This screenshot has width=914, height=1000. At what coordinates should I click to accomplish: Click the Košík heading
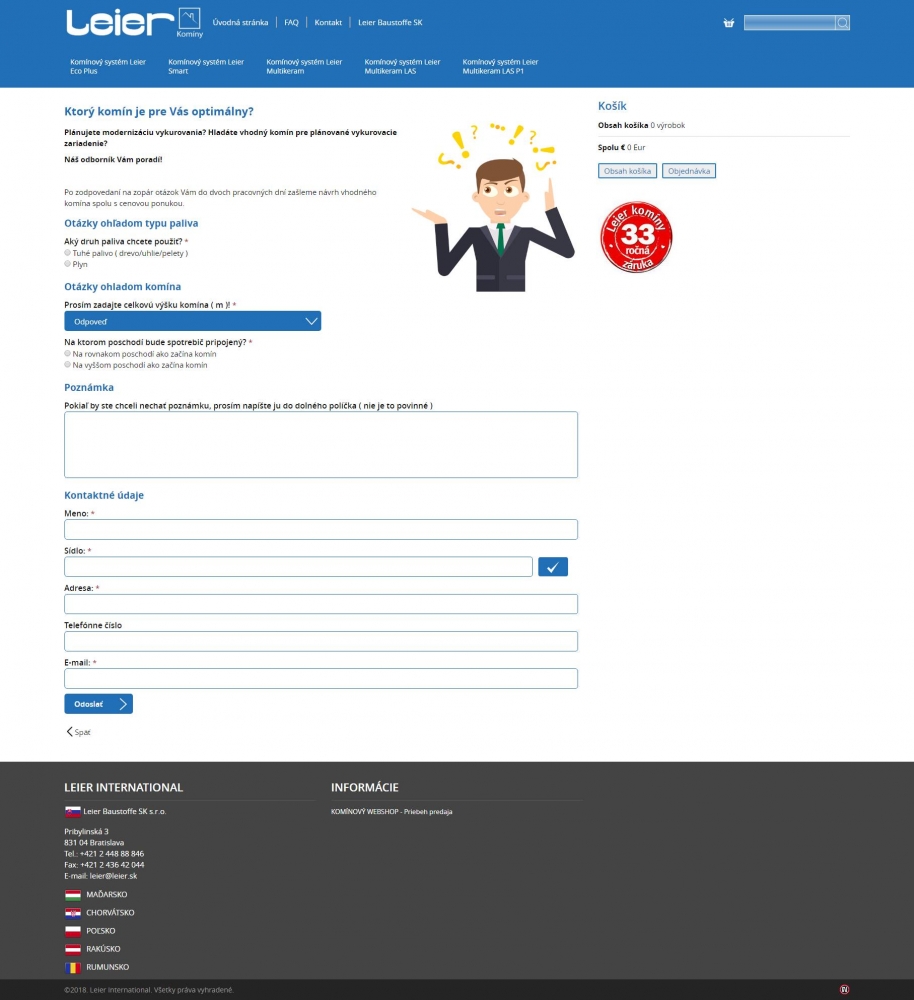click(x=612, y=106)
